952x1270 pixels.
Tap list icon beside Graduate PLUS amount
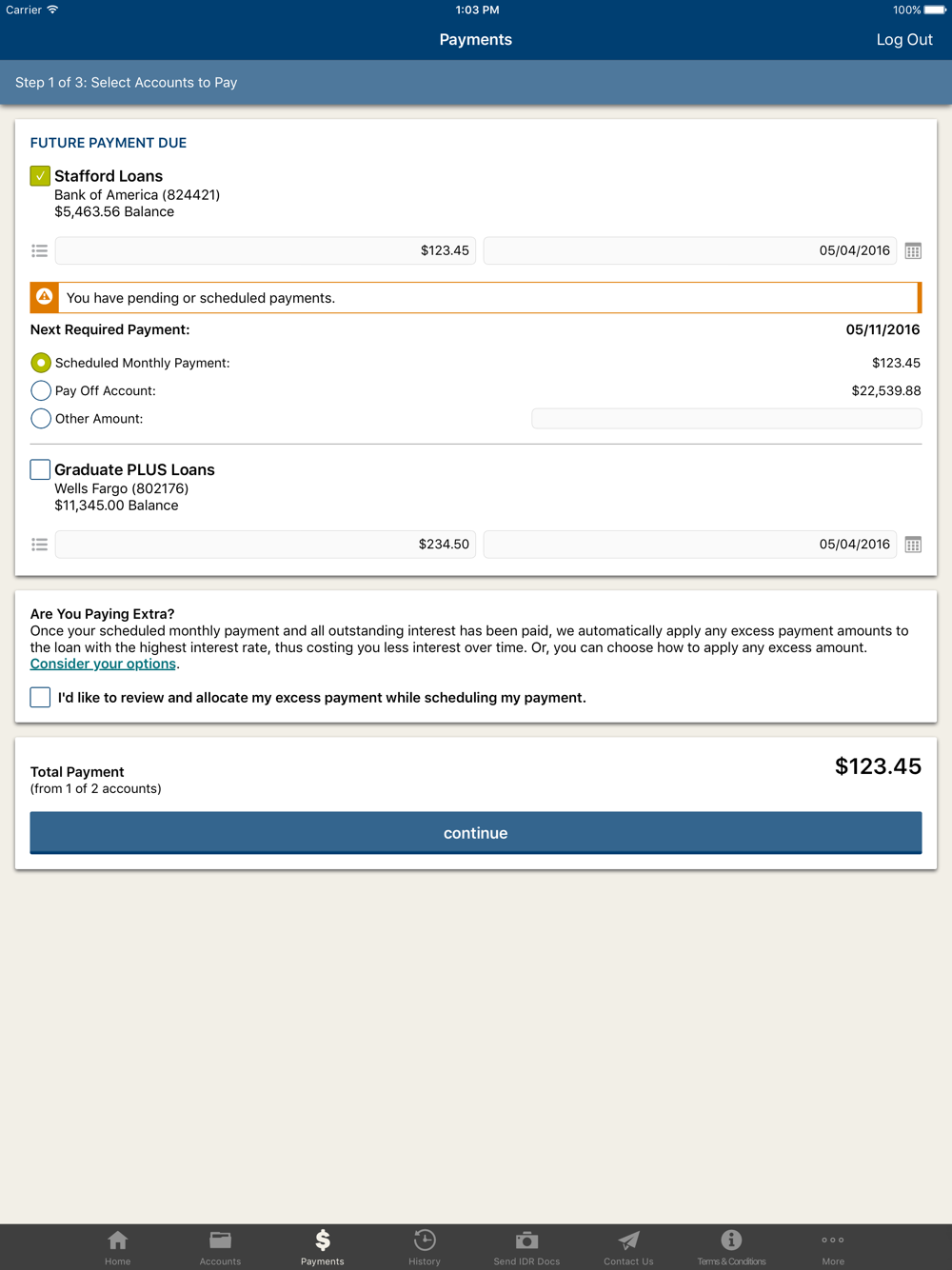[39, 545]
